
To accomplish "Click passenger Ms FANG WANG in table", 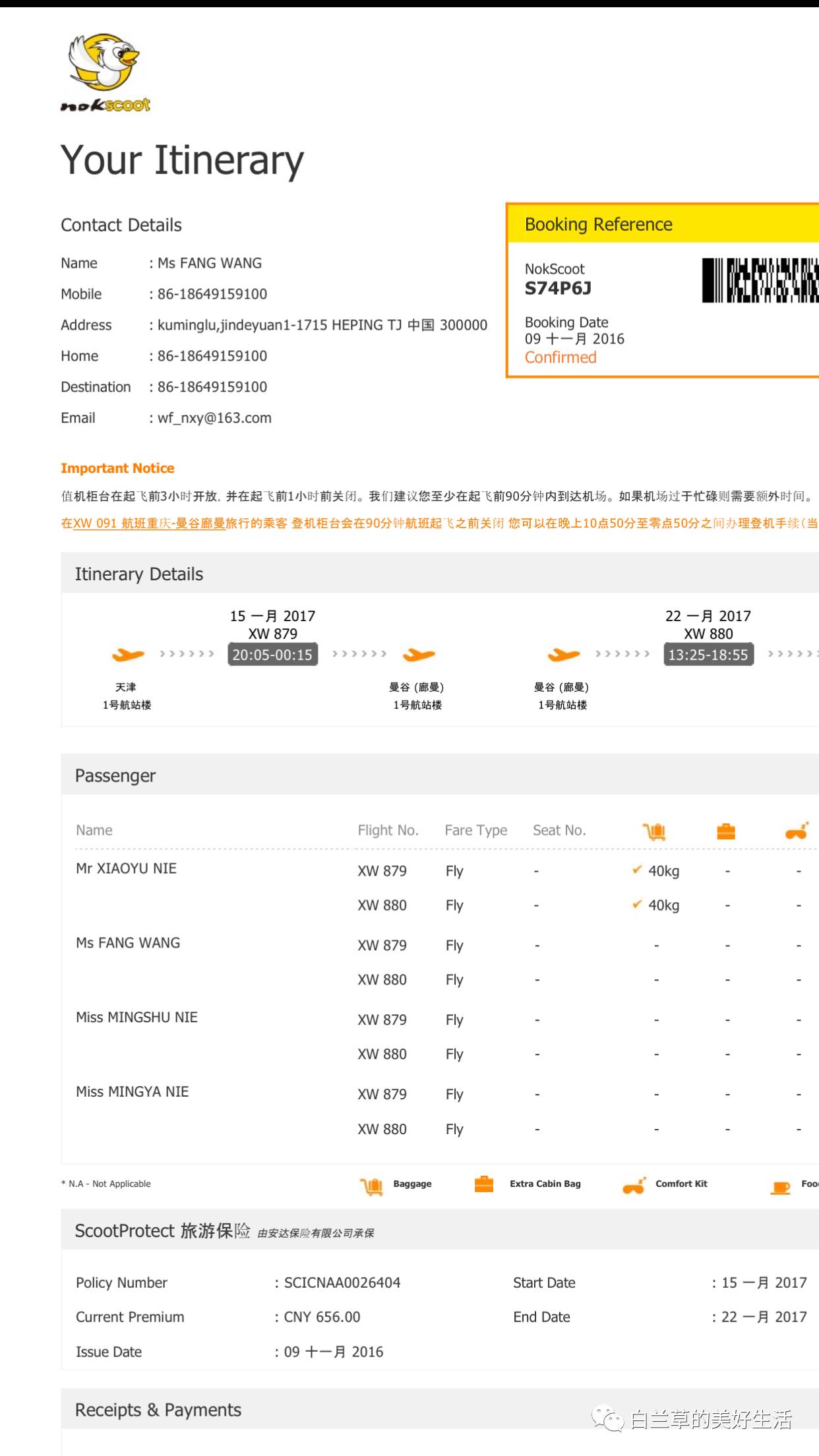I will coord(128,943).
